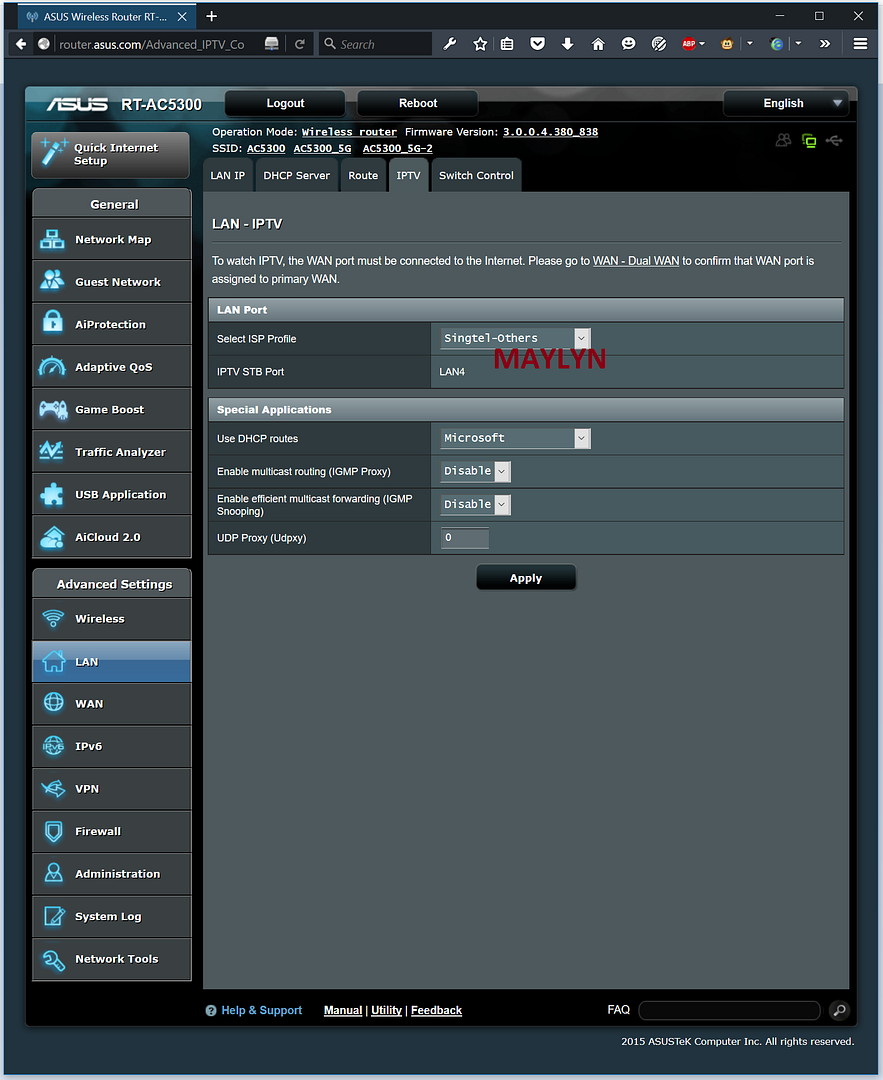The width and height of the screenshot is (883, 1080).
Task: Bookmark page with star icon
Action: 480,44
